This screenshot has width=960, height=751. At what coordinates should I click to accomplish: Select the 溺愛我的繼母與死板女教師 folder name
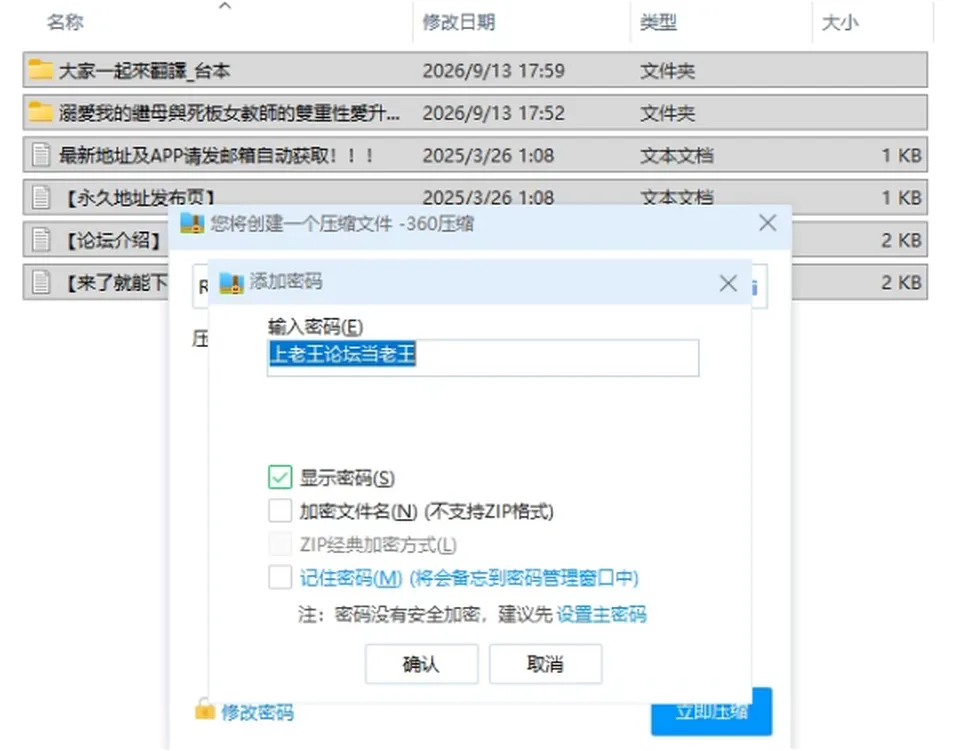click(229, 113)
